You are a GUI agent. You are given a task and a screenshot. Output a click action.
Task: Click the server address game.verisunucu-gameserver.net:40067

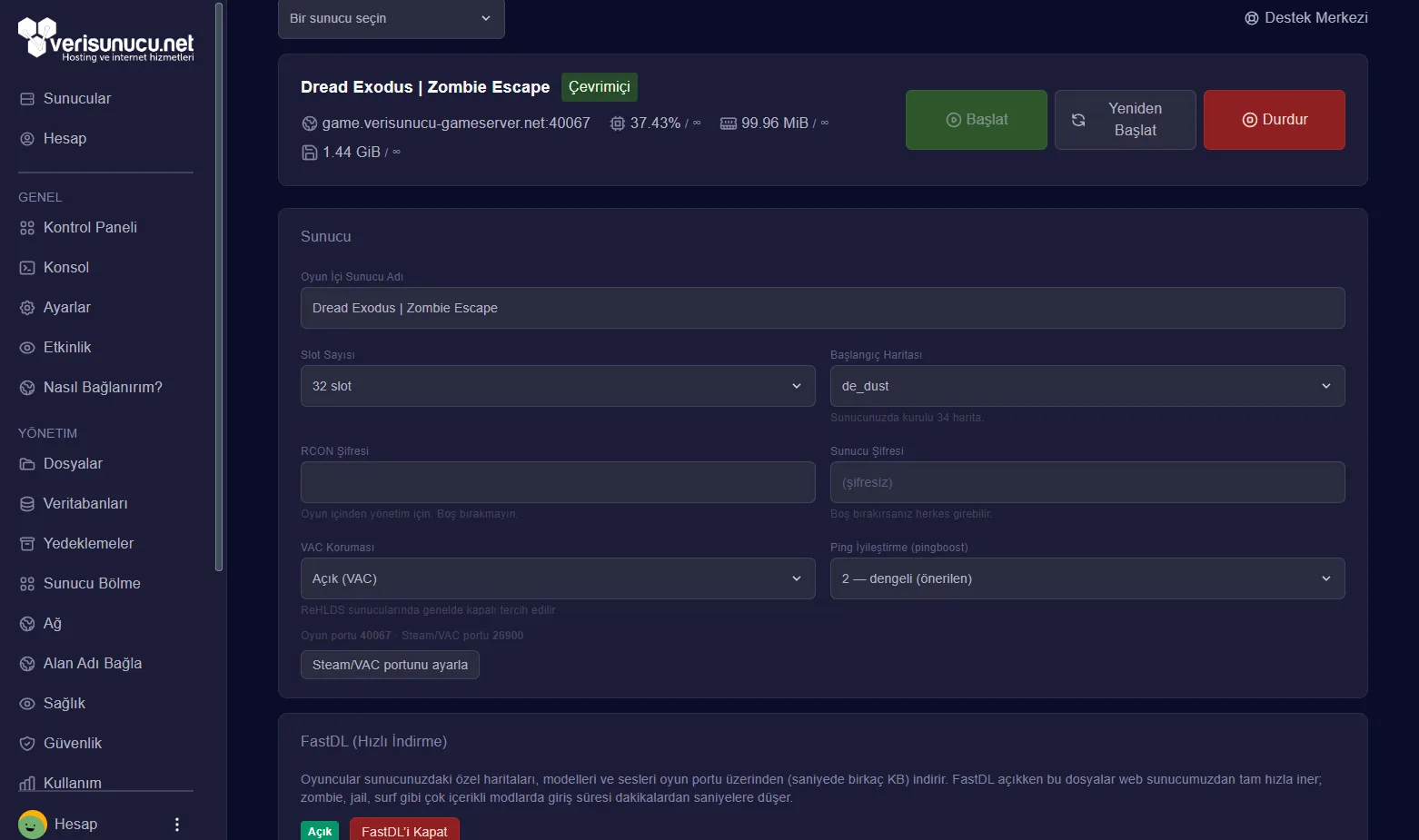[x=456, y=124]
